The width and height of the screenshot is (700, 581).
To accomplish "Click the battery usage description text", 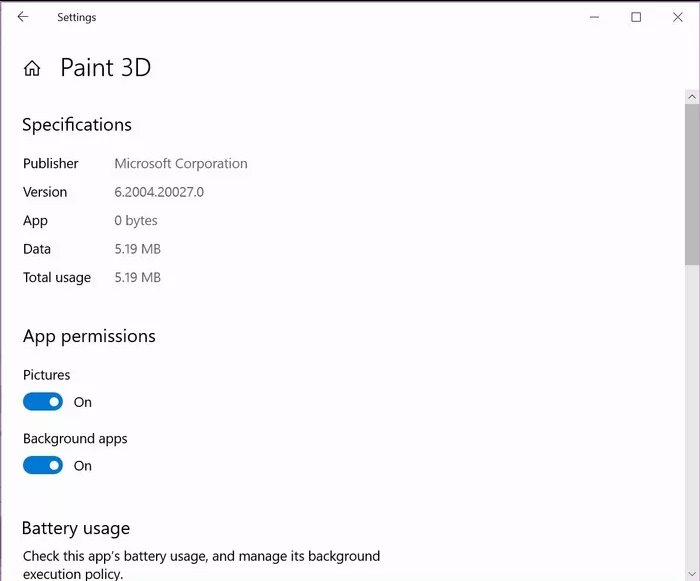I will coord(201,564).
